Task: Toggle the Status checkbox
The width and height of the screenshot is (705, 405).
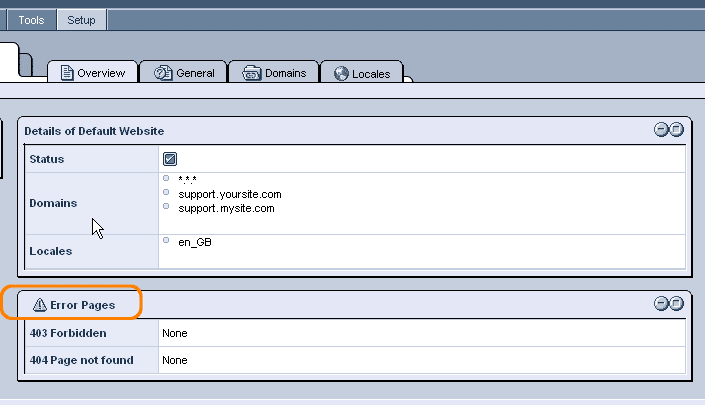Action: pyautogui.click(x=170, y=159)
